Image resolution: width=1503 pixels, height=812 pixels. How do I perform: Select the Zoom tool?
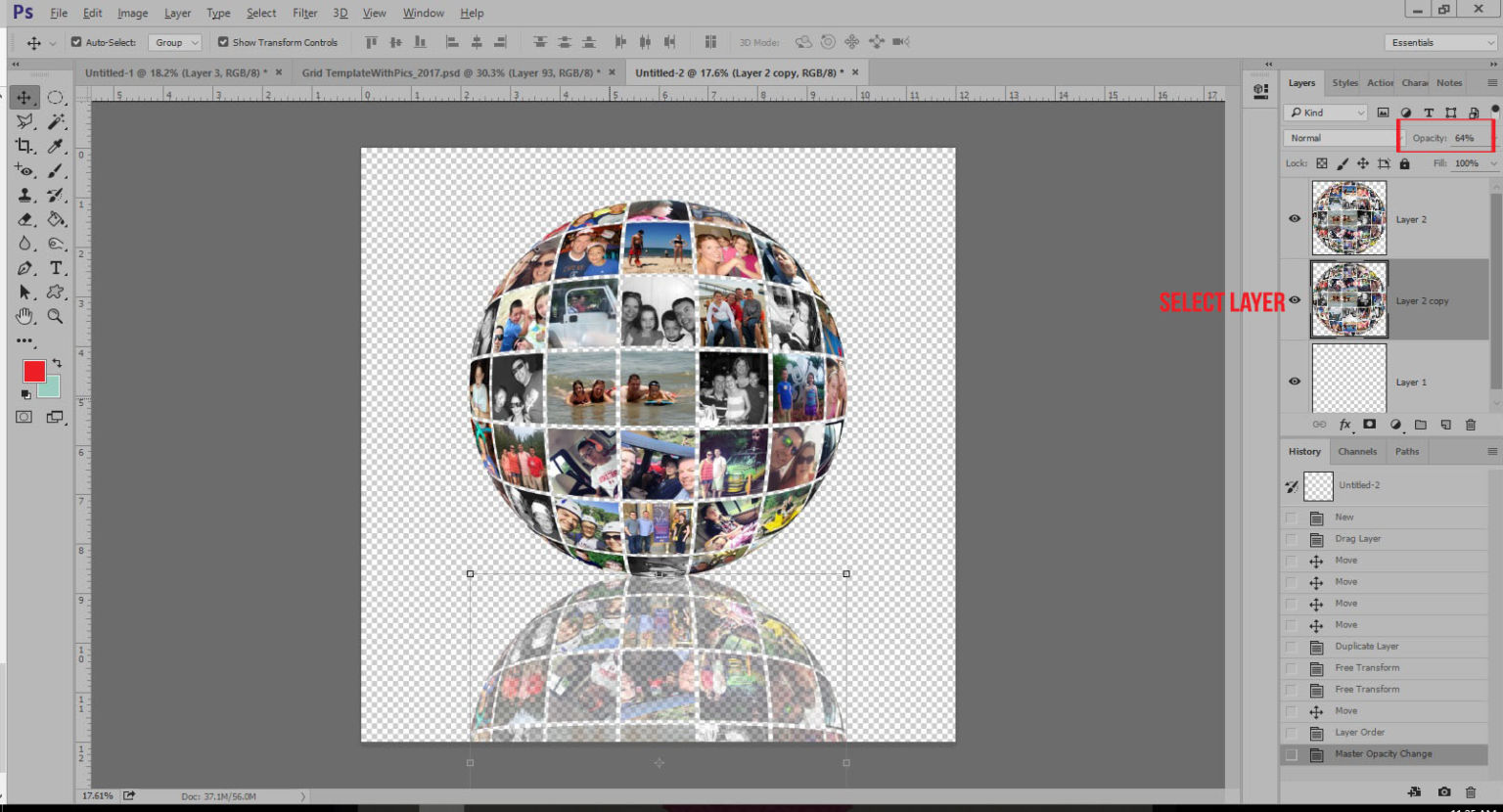tap(56, 316)
